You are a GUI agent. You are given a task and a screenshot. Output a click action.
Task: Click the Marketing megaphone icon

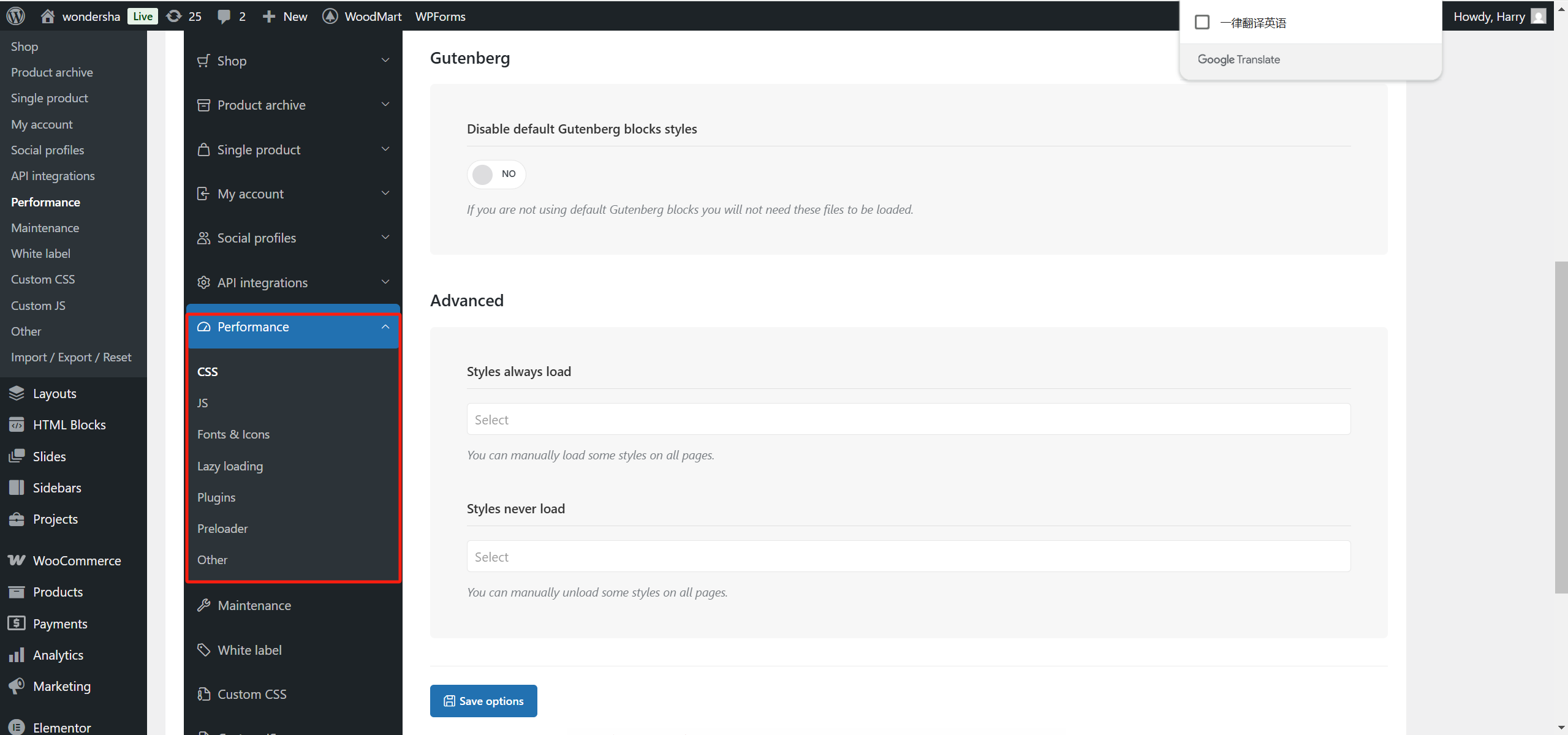click(17, 686)
